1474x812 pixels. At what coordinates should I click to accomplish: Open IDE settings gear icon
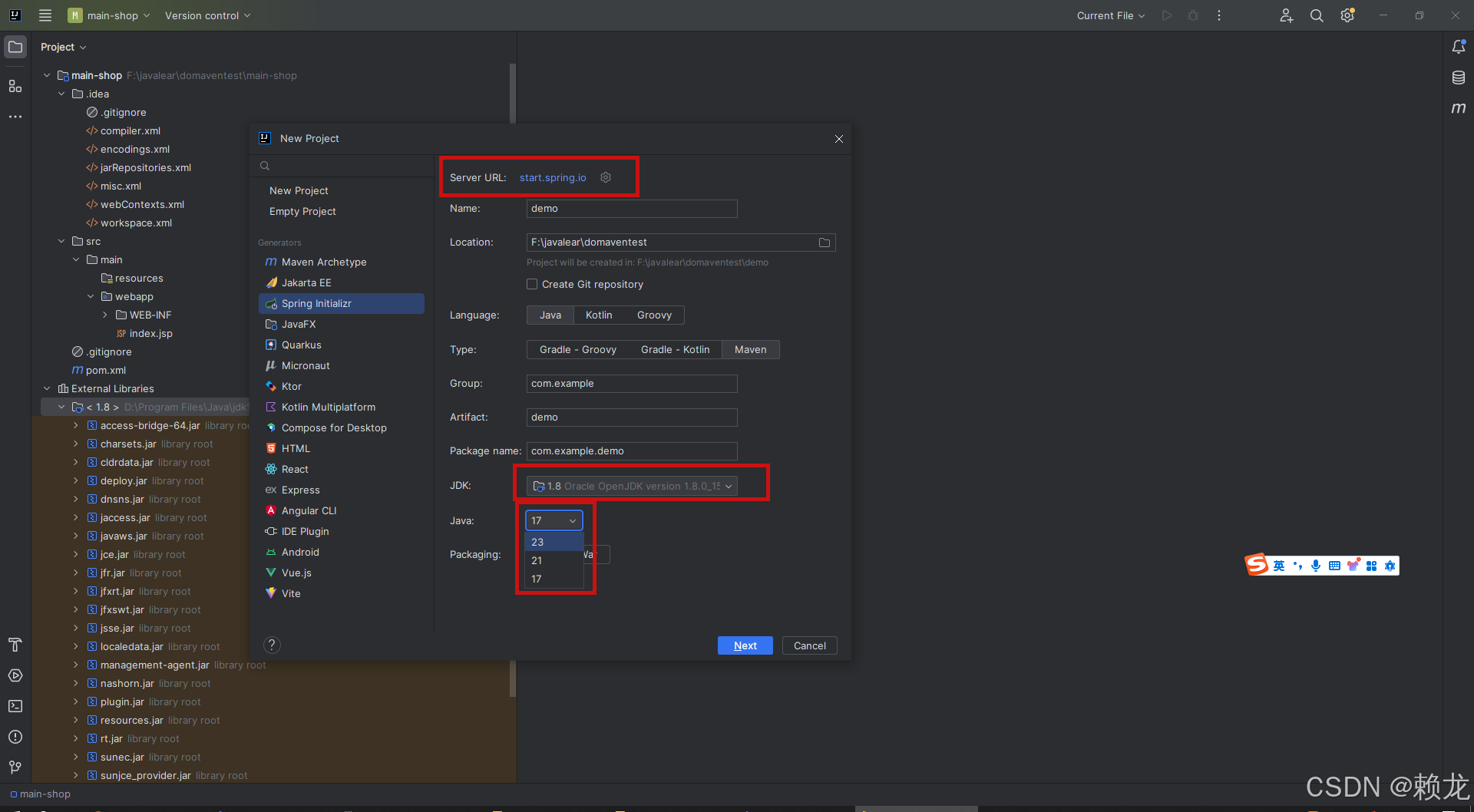1347,15
